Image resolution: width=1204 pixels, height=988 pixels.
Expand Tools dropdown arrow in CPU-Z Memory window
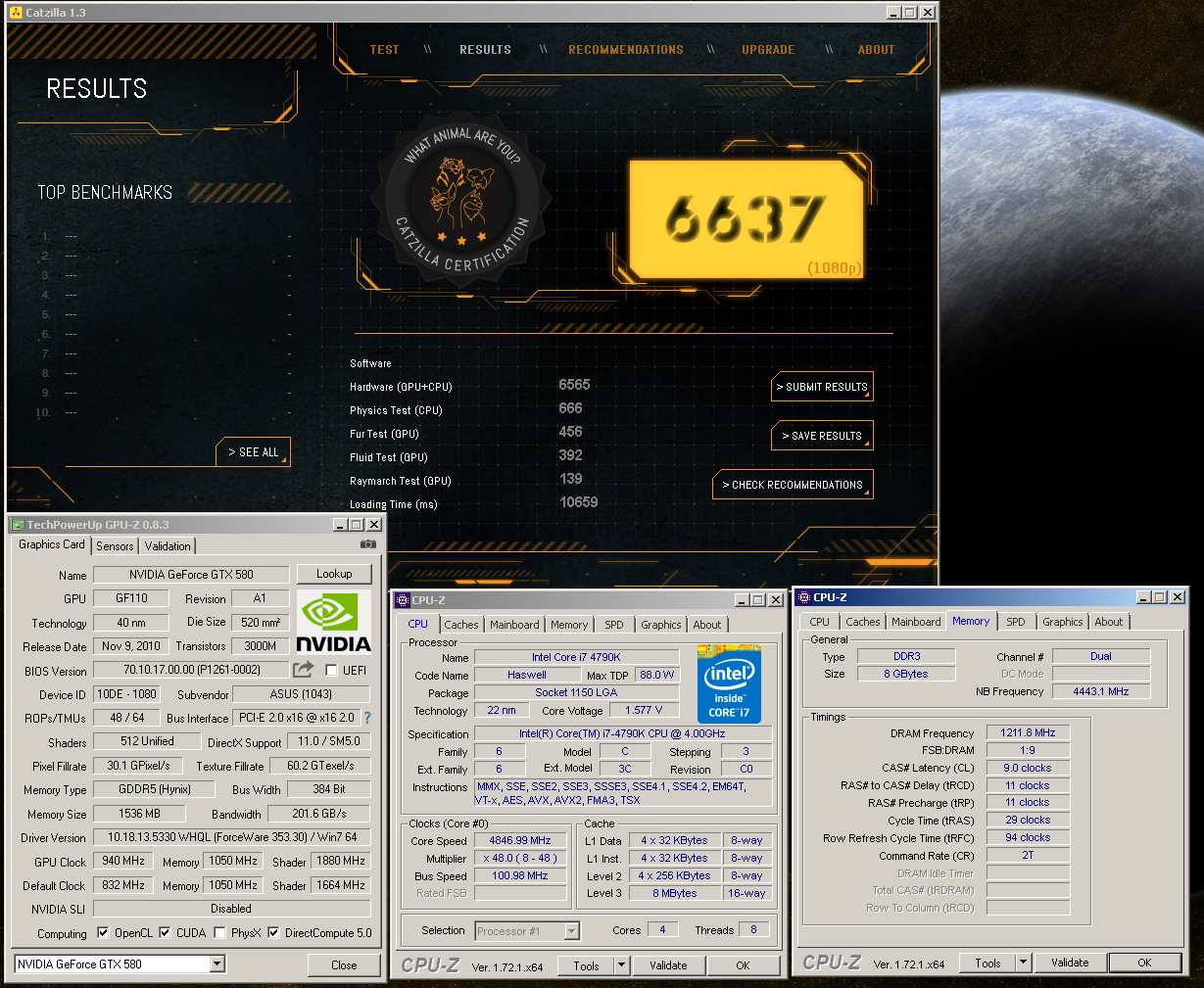coord(1023,963)
